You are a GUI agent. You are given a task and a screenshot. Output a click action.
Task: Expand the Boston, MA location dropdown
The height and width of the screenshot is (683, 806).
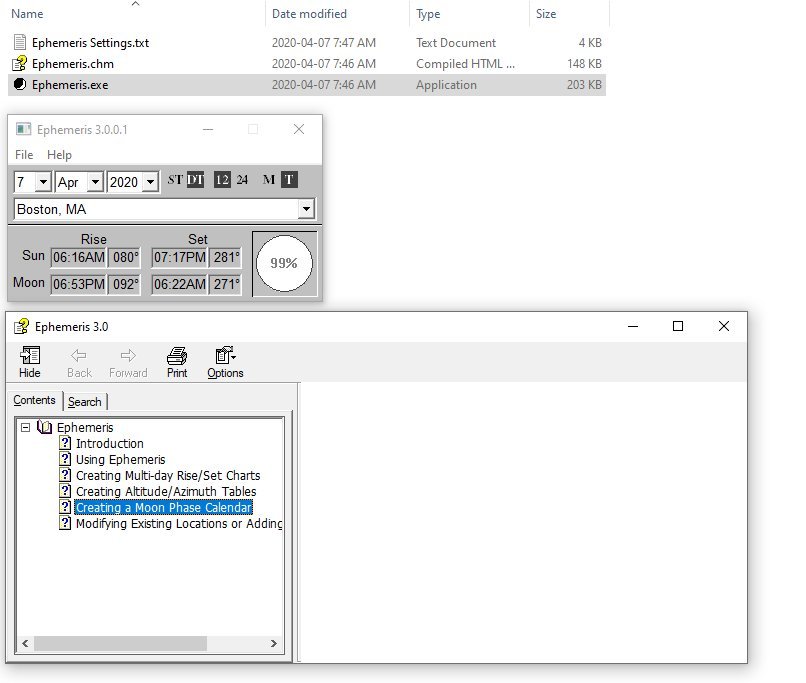pos(306,210)
